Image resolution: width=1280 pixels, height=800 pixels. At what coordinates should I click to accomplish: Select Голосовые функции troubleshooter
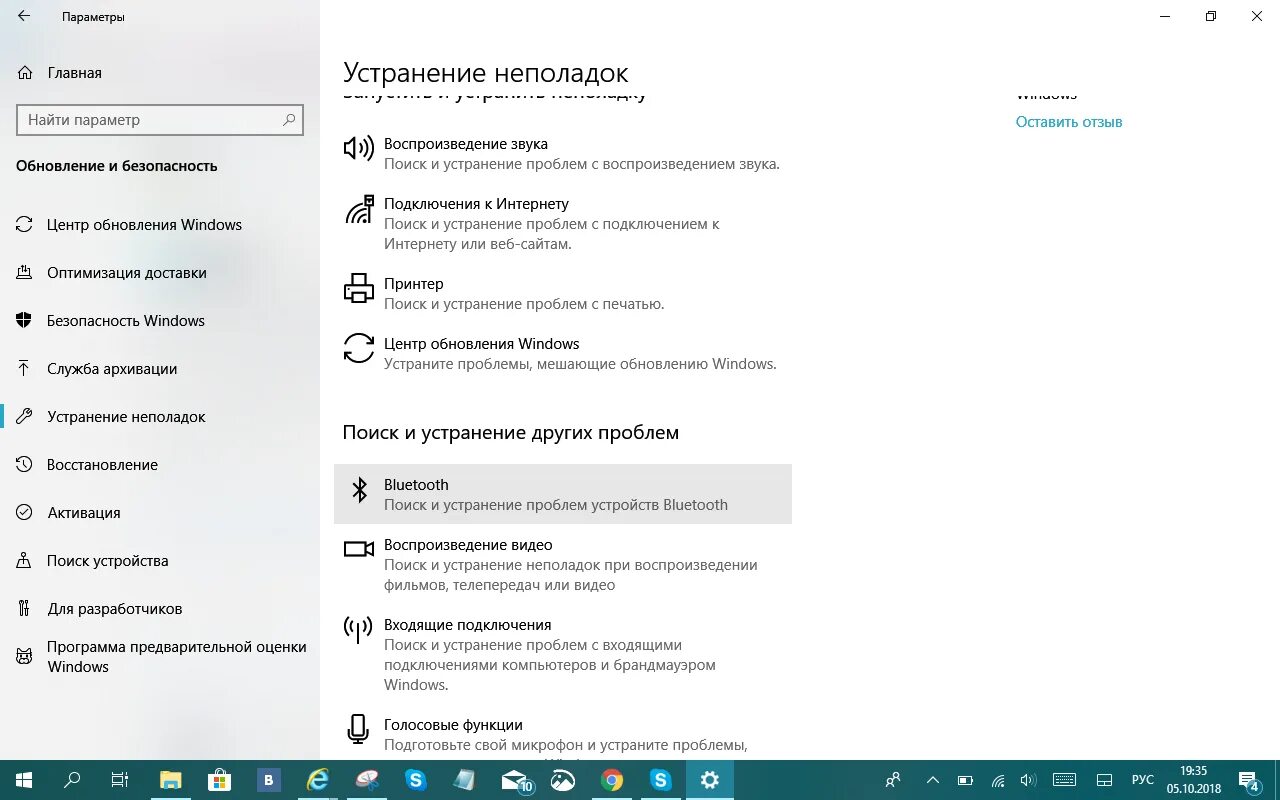coord(562,735)
